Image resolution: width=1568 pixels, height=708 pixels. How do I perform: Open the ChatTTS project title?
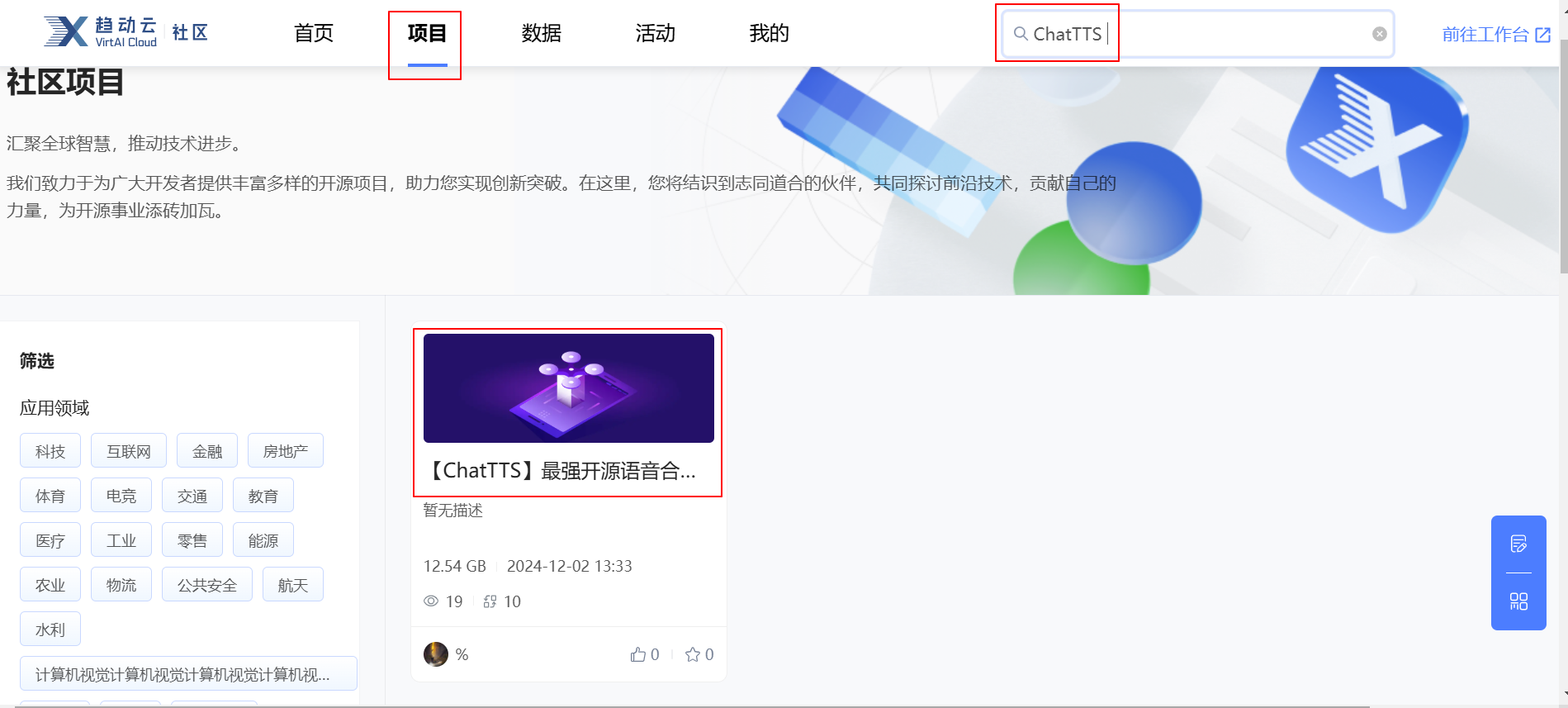click(561, 471)
